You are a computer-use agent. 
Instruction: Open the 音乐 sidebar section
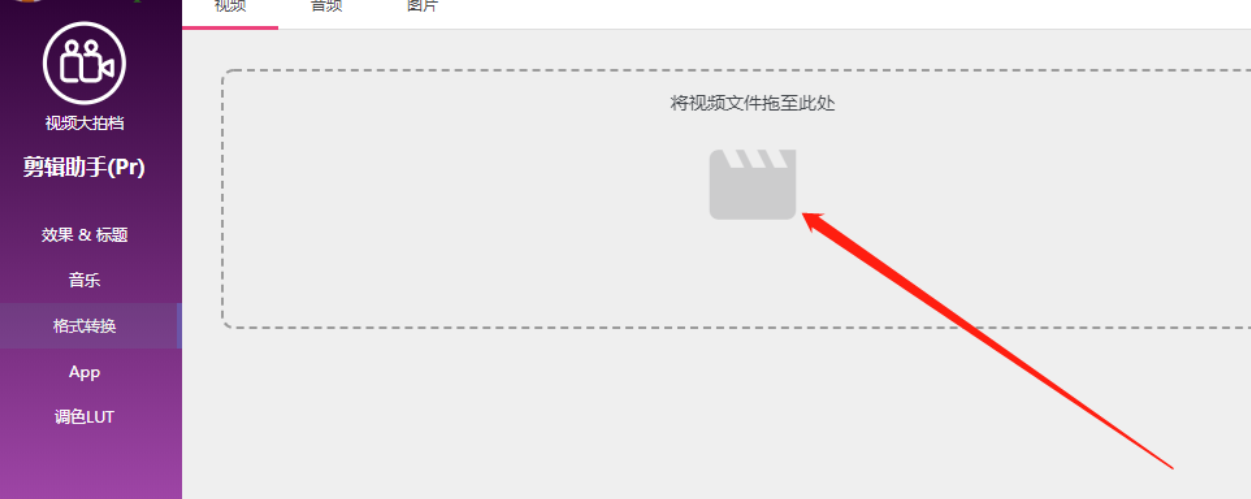click(84, 280)
